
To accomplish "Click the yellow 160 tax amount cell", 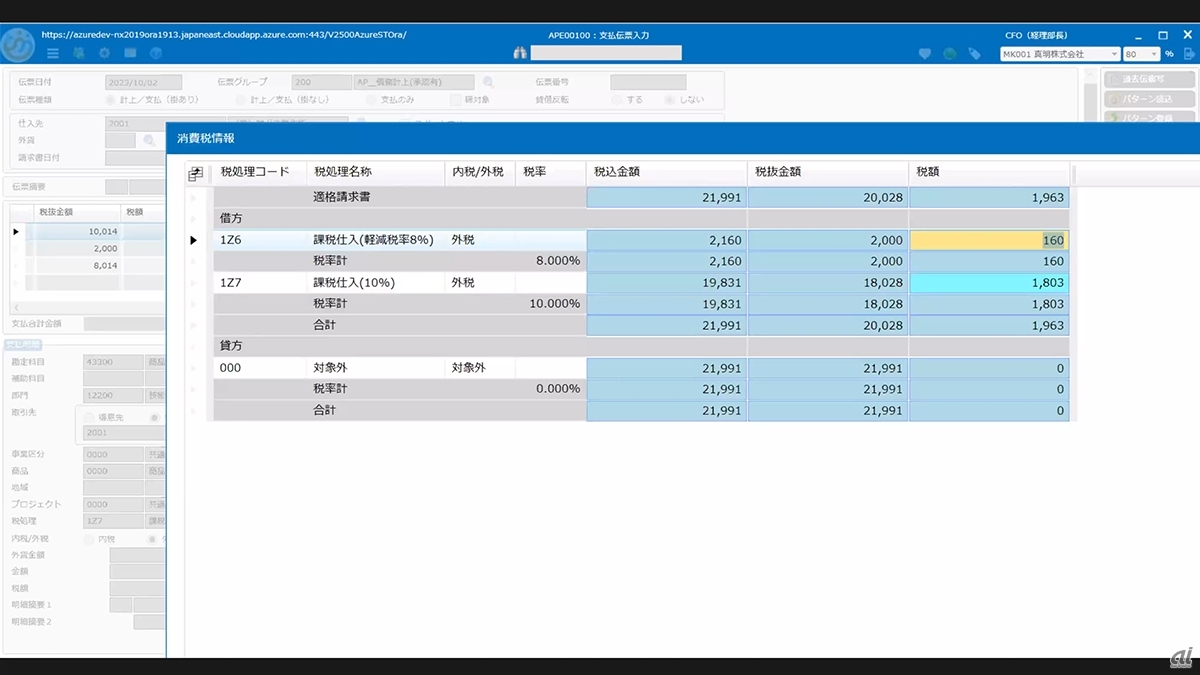I will (988, 240).
